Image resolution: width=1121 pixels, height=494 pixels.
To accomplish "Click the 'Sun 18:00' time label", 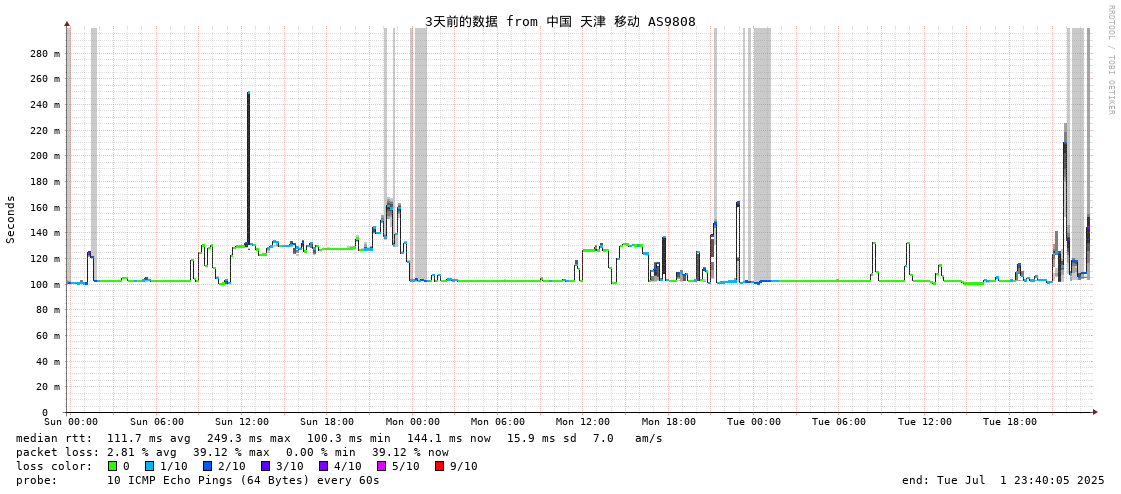I will pyautogui.click(x=327, y=422).
